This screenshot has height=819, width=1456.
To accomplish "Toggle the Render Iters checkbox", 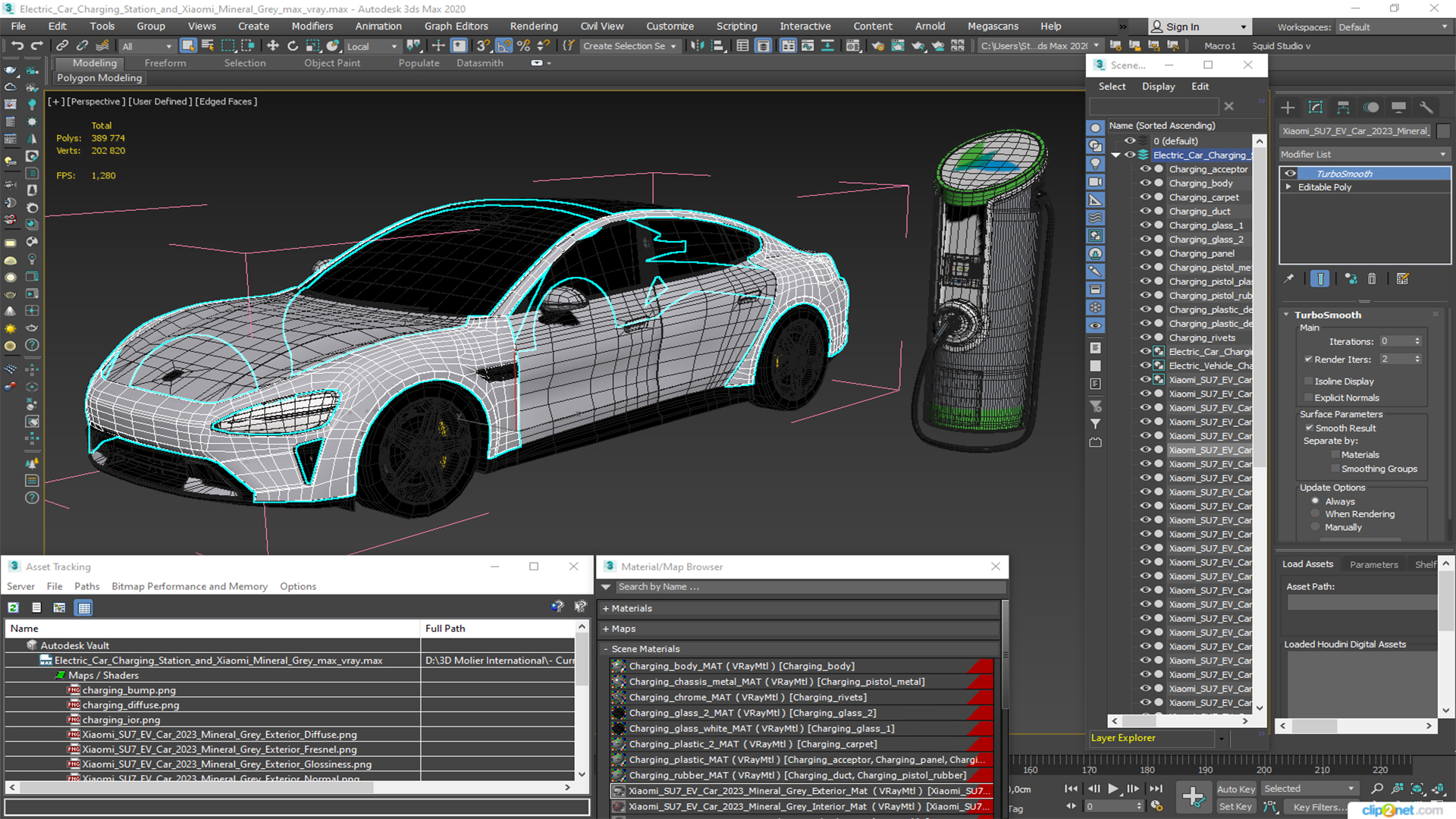I will [1308, 359].
